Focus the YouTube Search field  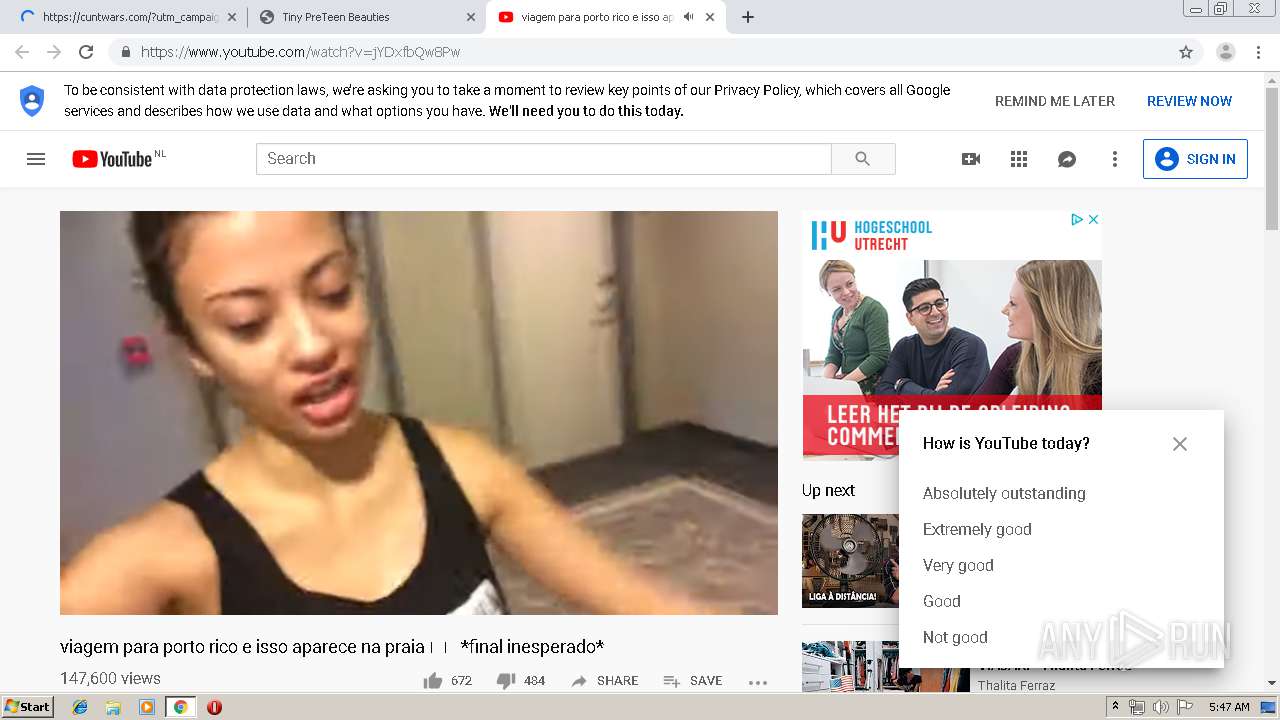544,159
